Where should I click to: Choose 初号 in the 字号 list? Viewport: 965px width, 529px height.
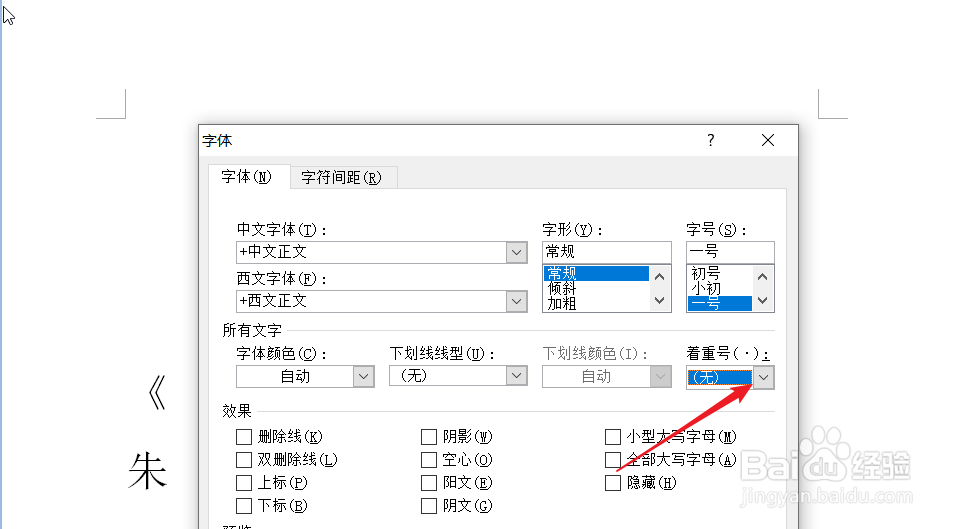[706, 273]
